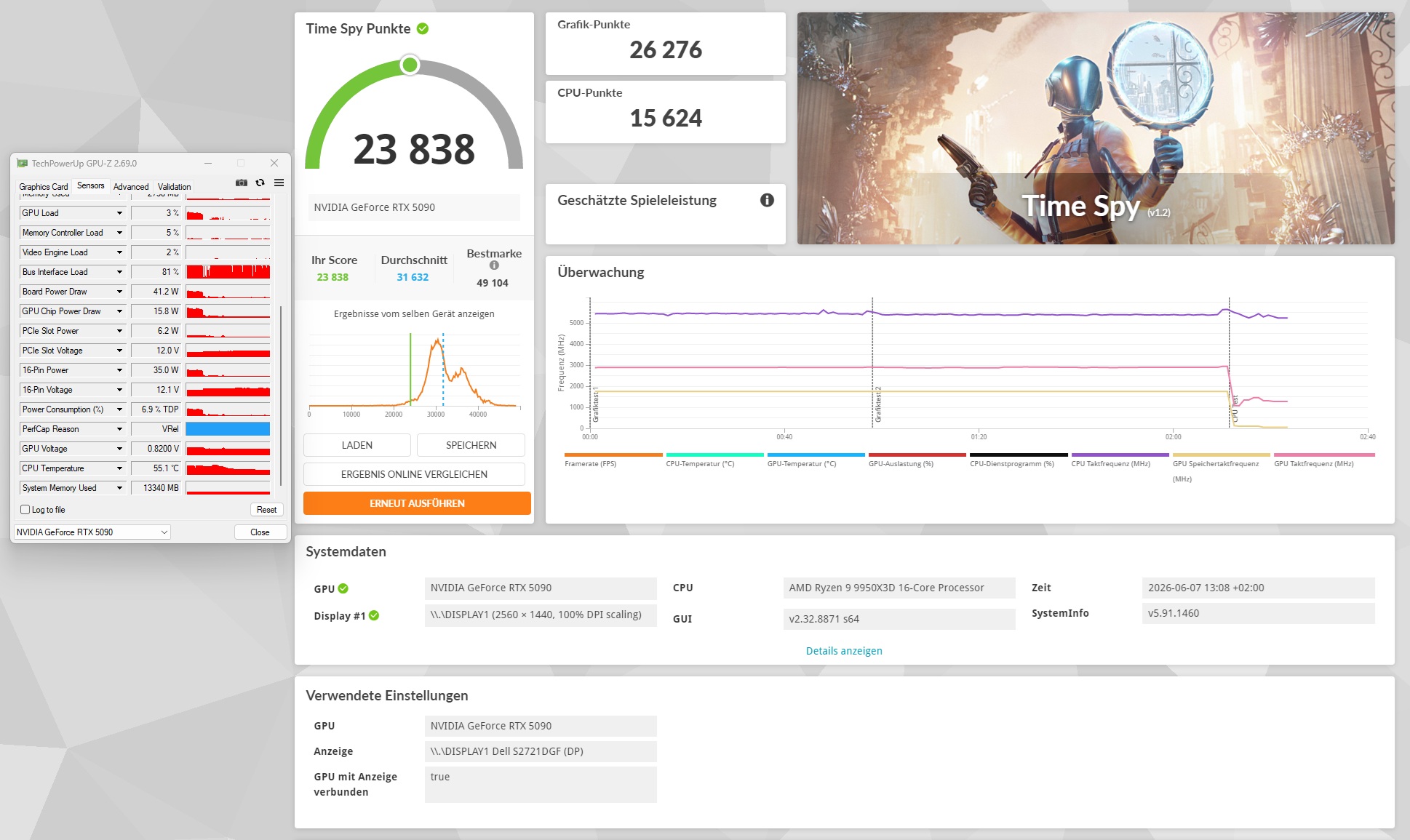Click the Close button in GPU-Z

[x=260, y=532]
